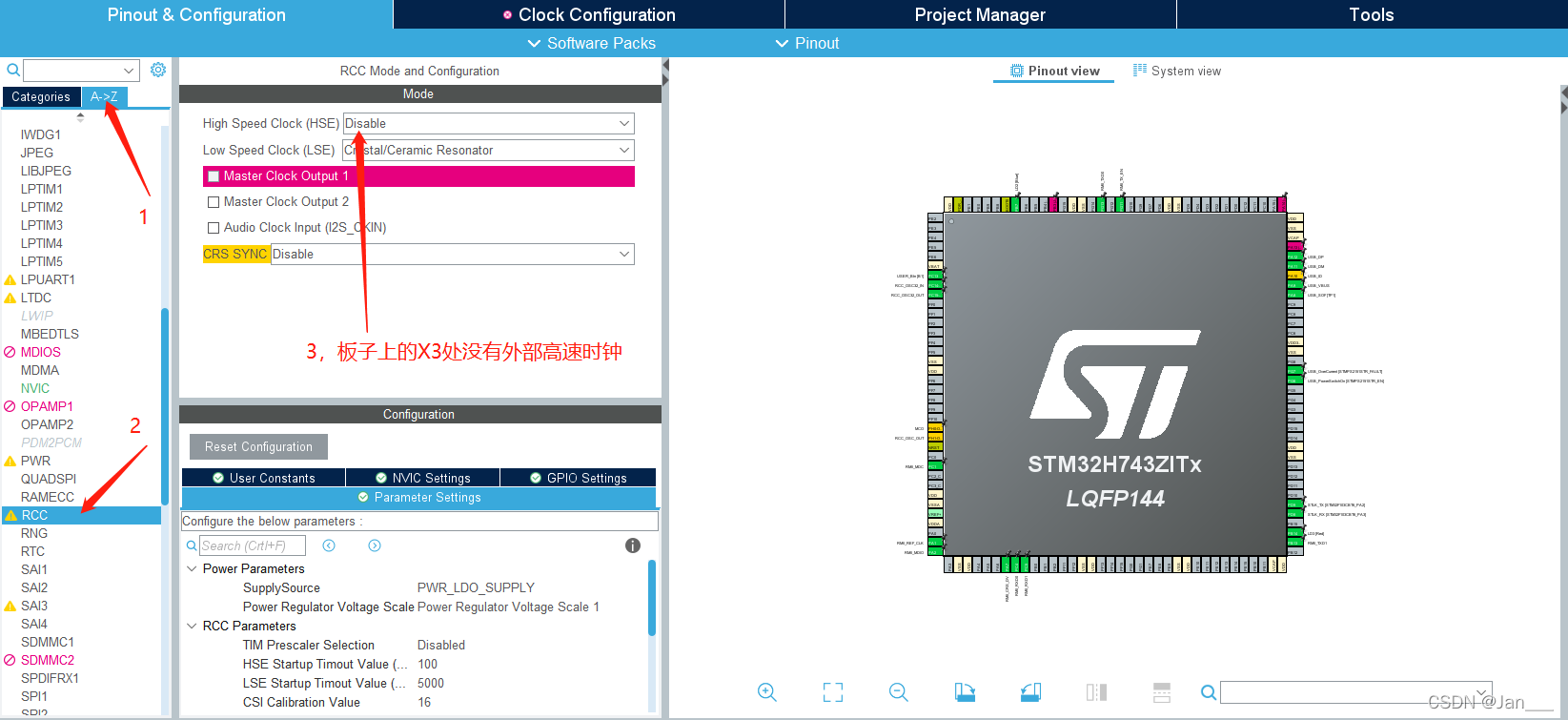Select the A->Z sorting tab
Image resolution: width=1568 pixels, height=720 pixels.
coord(104,96)
